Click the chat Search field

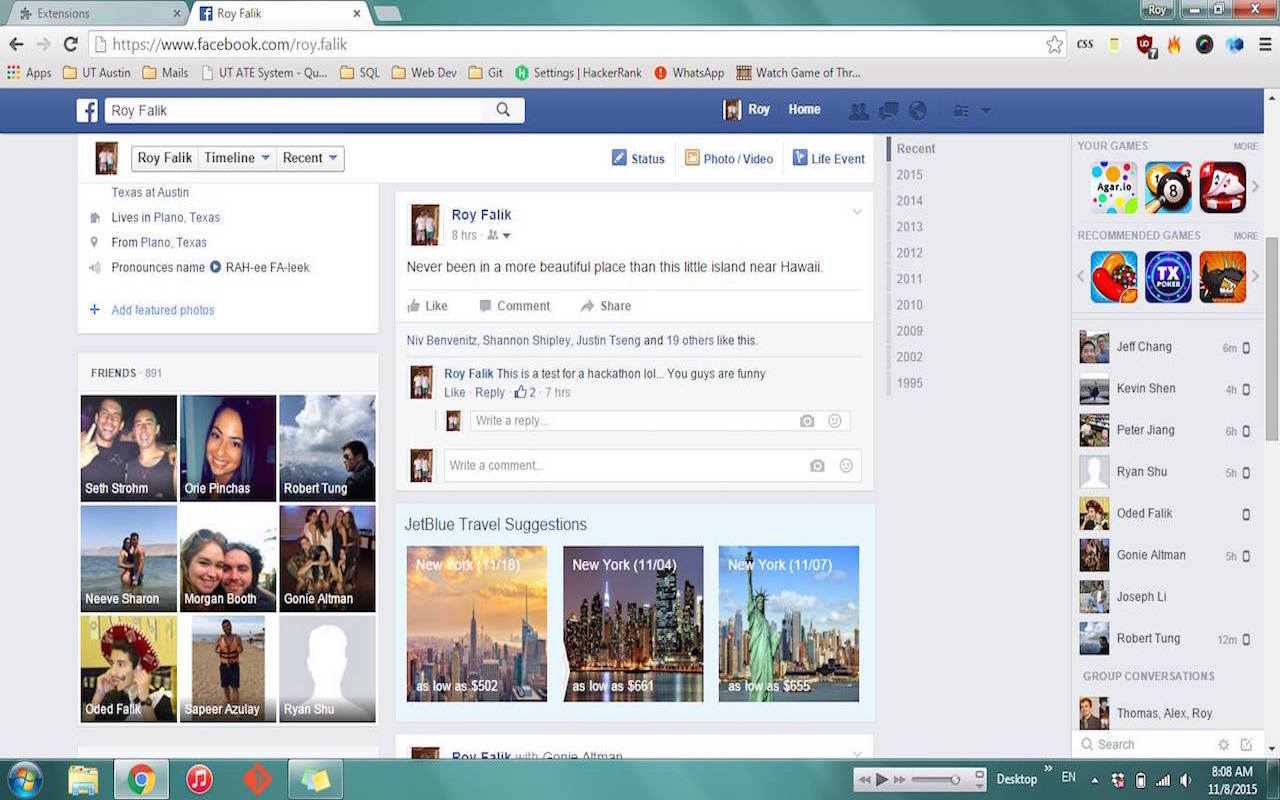tap(1144, 745)
